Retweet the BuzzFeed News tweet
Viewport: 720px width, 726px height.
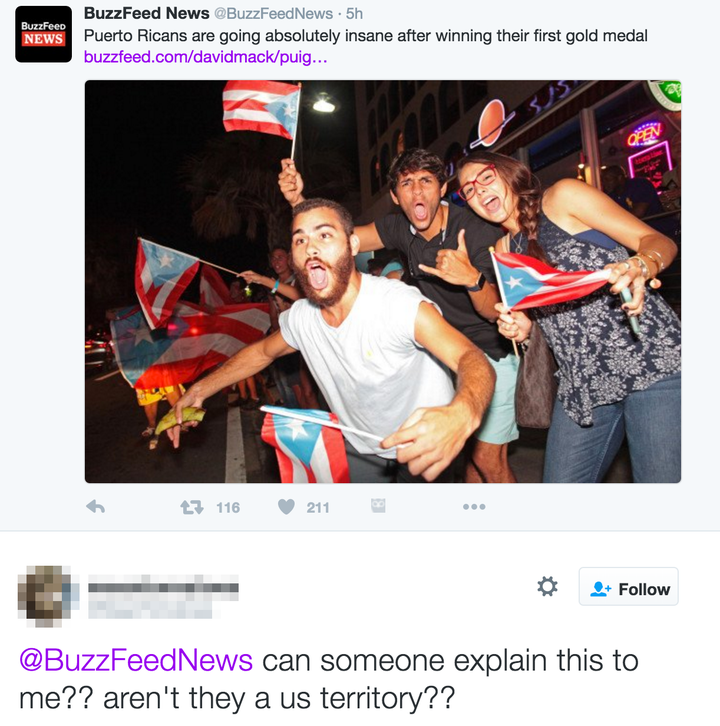click(192, 507)
